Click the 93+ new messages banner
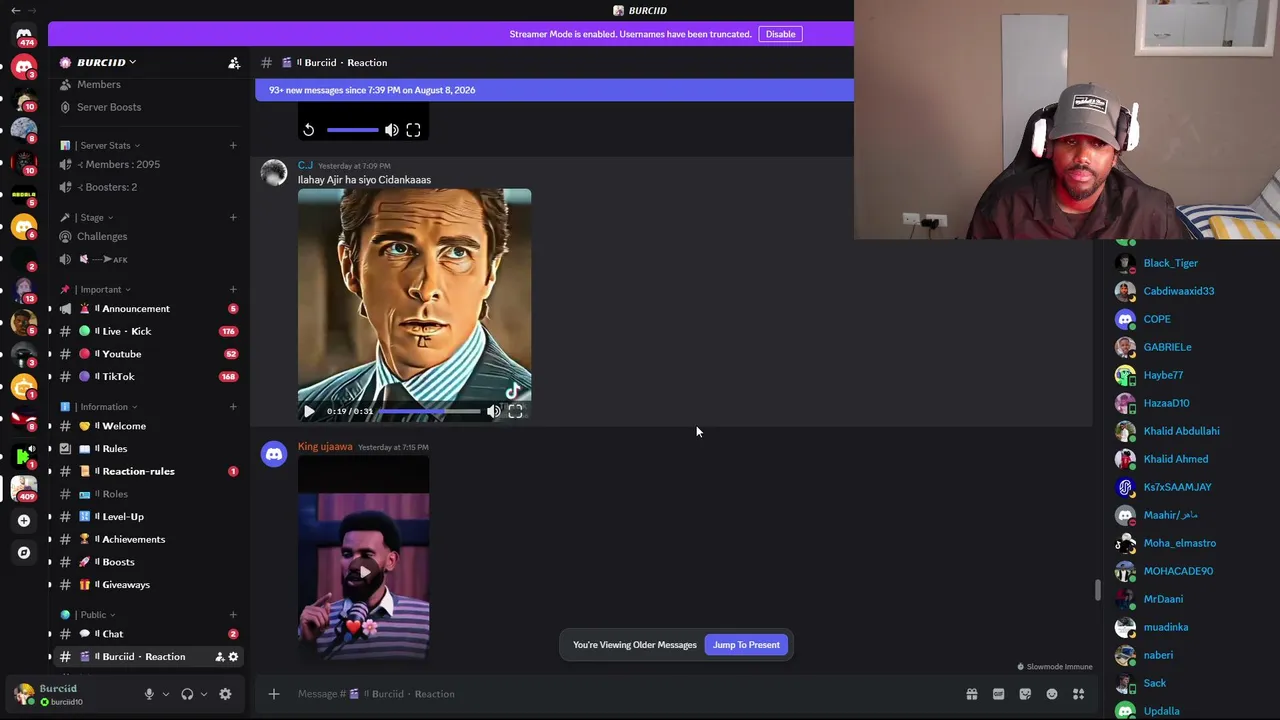 coord(554,90)
